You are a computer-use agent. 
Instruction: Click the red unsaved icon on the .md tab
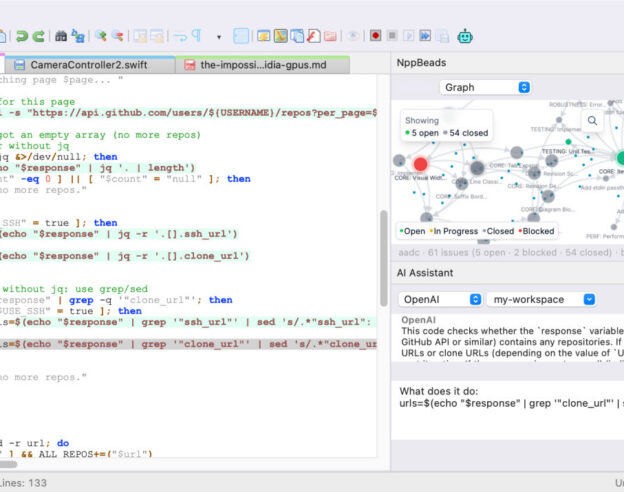[x=190, y=64]
